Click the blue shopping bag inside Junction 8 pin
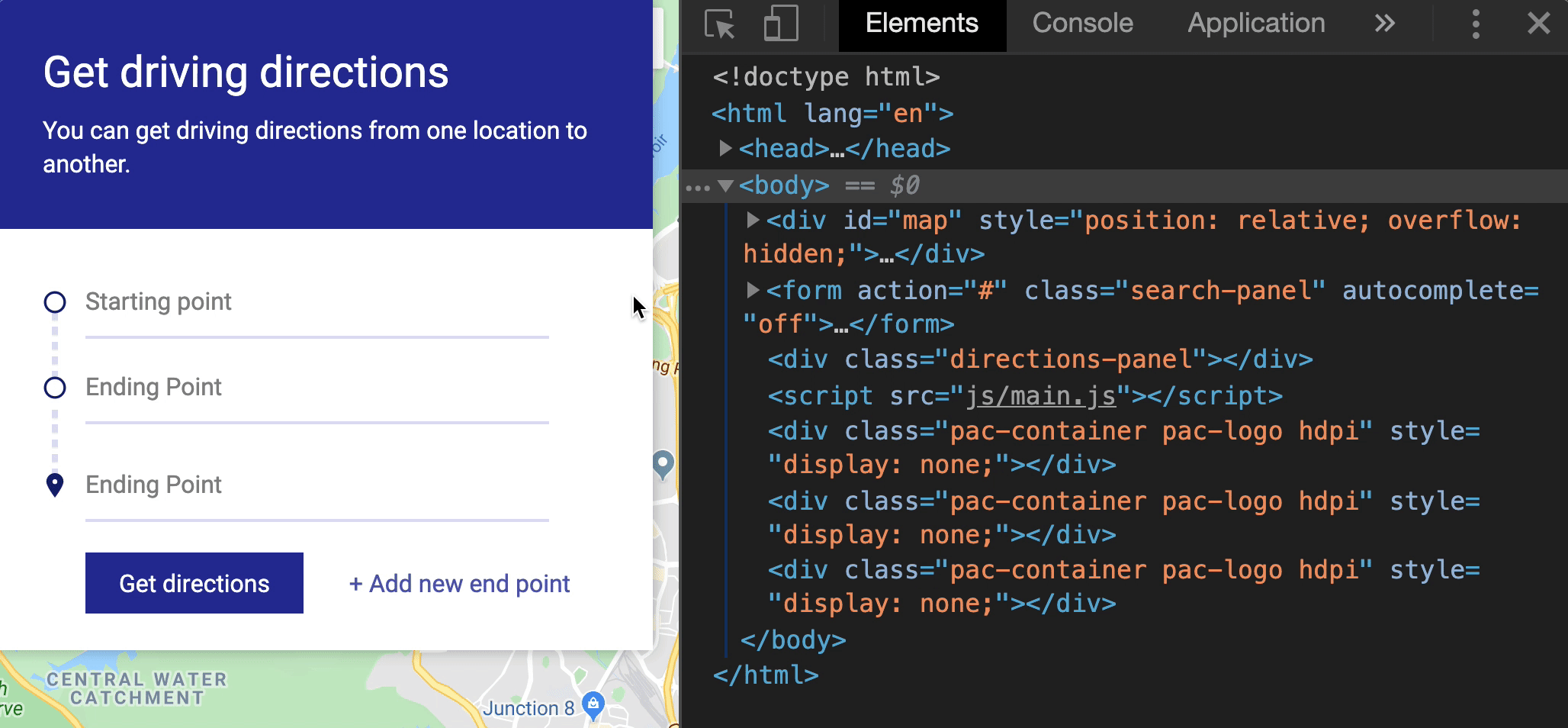 (x=591, y=703)
